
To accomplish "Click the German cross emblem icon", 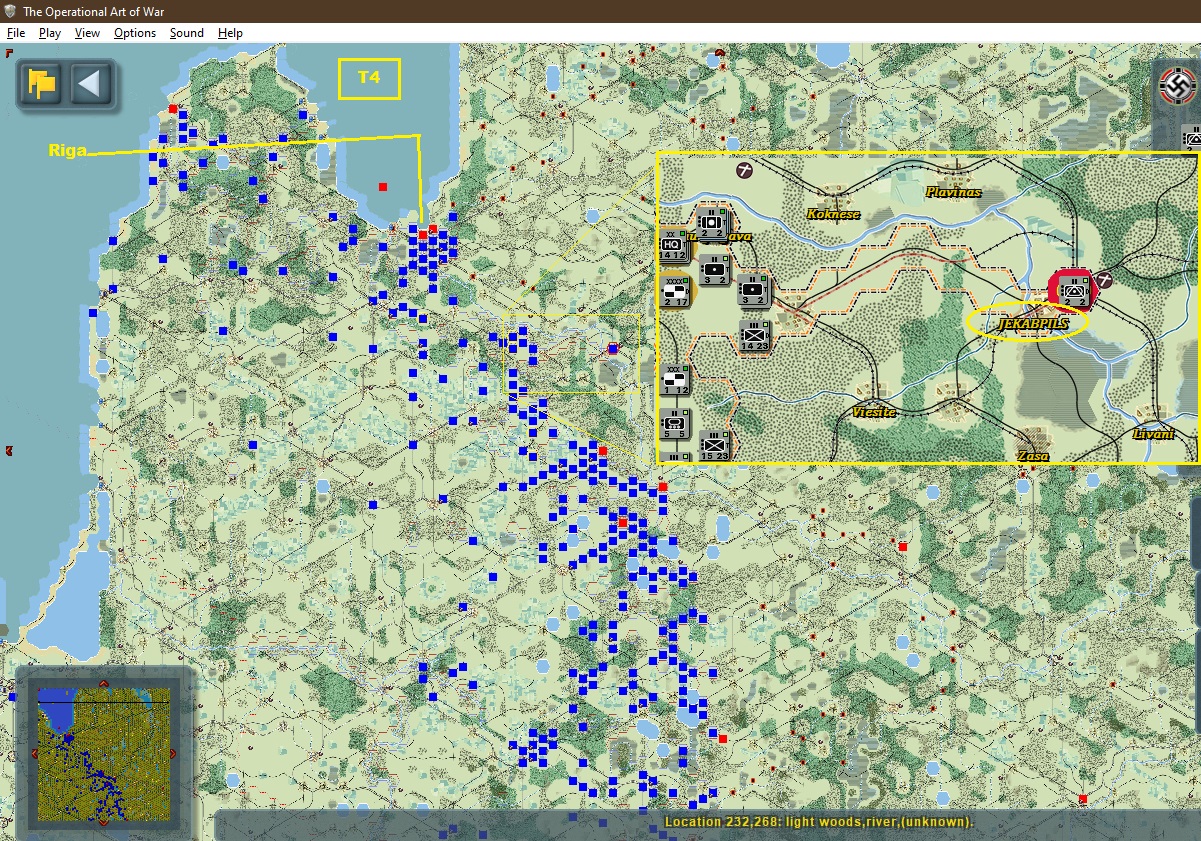I will click(1178, 87).
